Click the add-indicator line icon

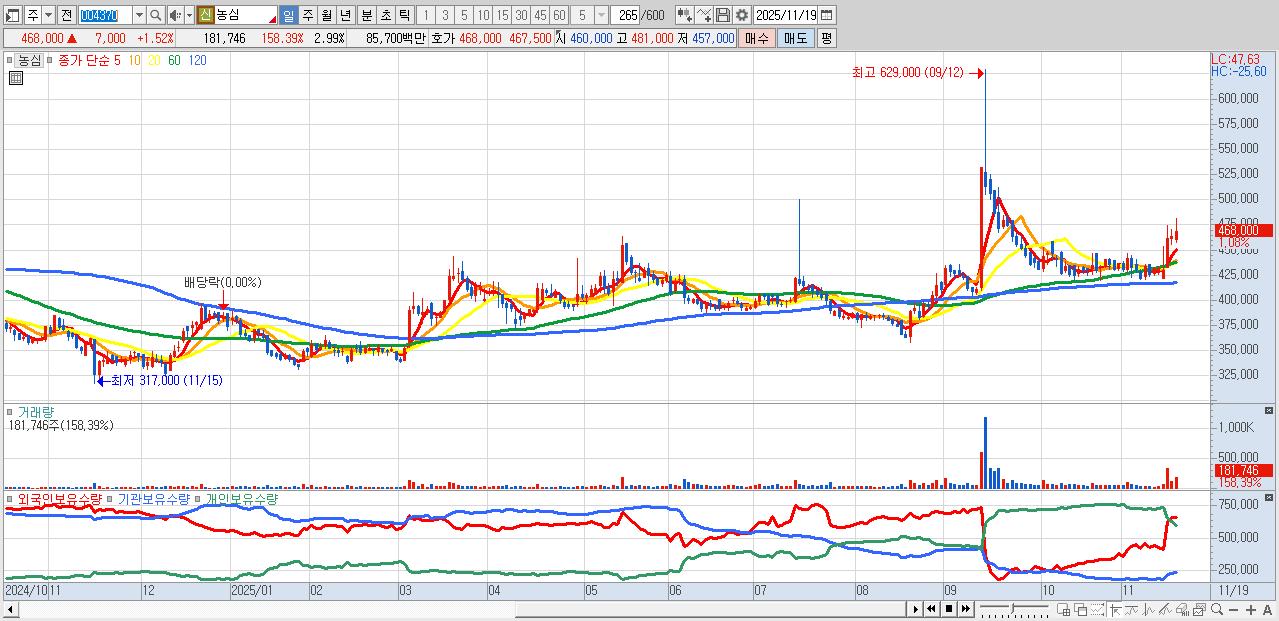[704, 15]
